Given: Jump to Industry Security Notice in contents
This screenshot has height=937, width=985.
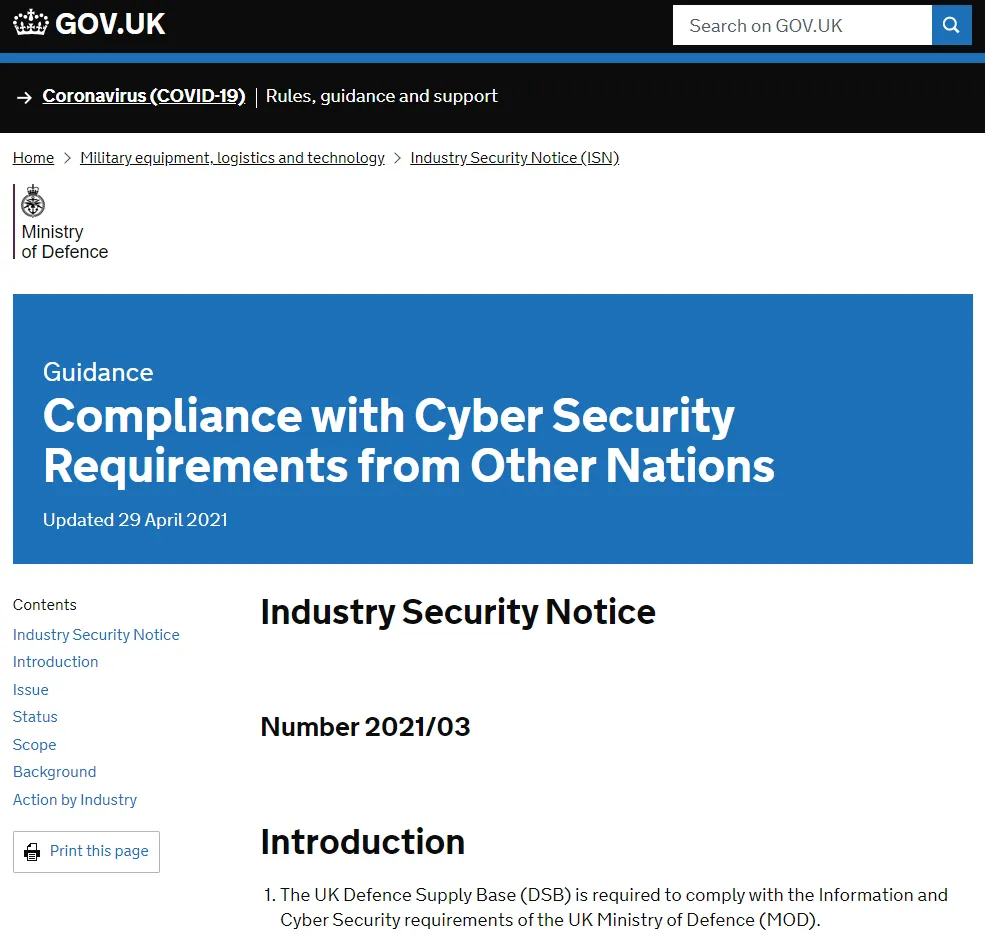Looking at the screenshot, I should [x=96, y=635].
